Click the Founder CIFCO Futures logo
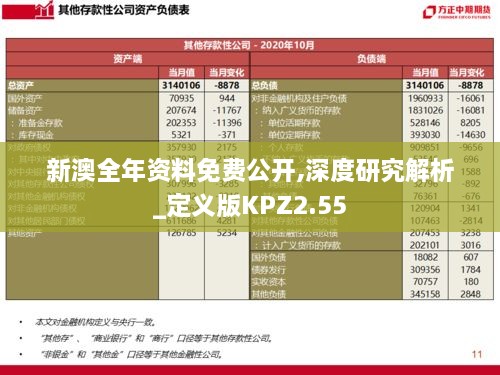The width and height of the screenshot is (500, 375). tap(457, 12)
